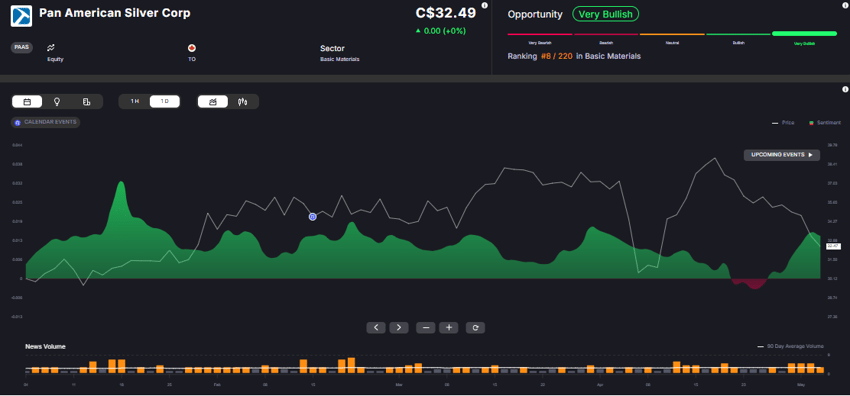Open info icon beside the stock price
Screen dimensions: 850x396
[x=485, y=5]
